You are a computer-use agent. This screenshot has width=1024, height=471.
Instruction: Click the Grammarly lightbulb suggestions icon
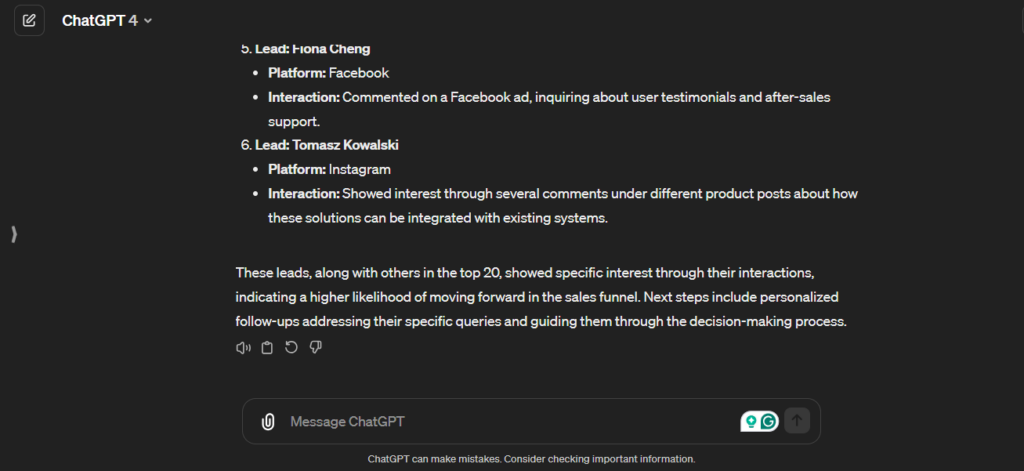tap(749, 422)
